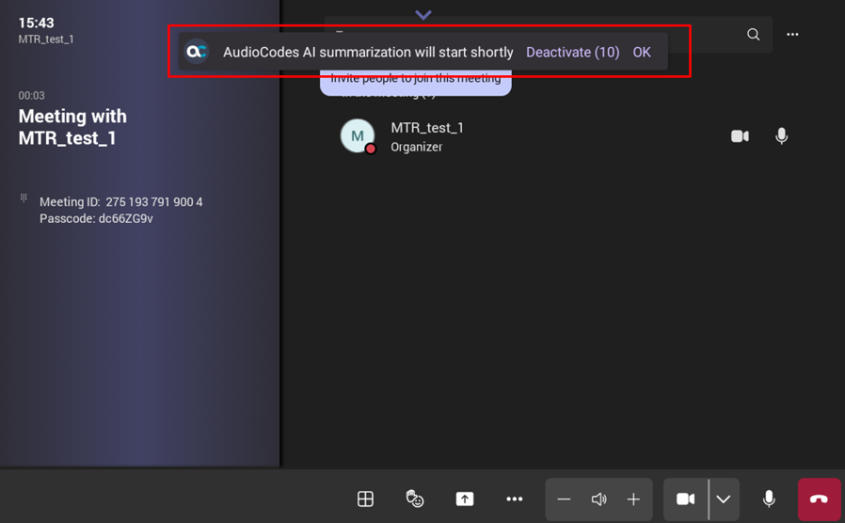Toggle MTR_test_1 participant camera

(740, 136)
